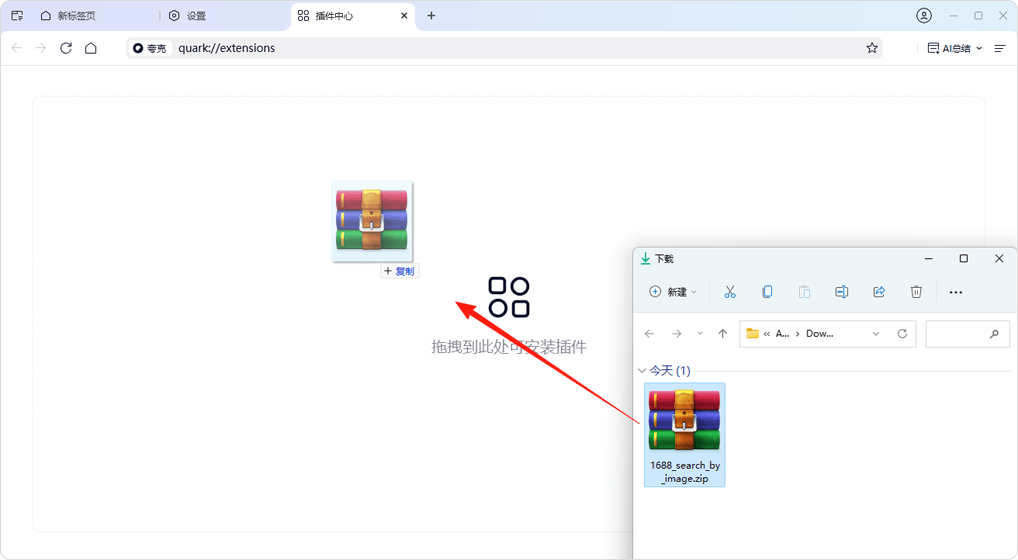Go to the browser home page icon

pyautogui.click(x=91, y=48)
